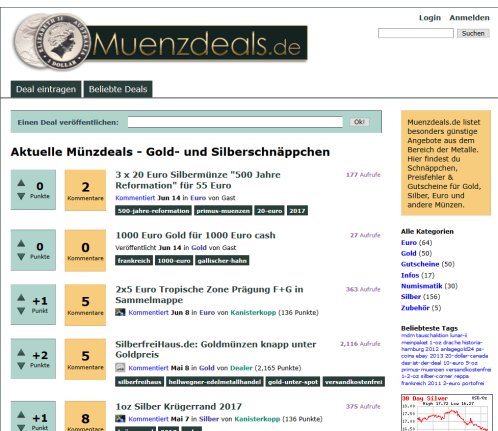Select the frankreich tag
The height and width of the screenshot is (431, 498).
click(x=134, y=261)
